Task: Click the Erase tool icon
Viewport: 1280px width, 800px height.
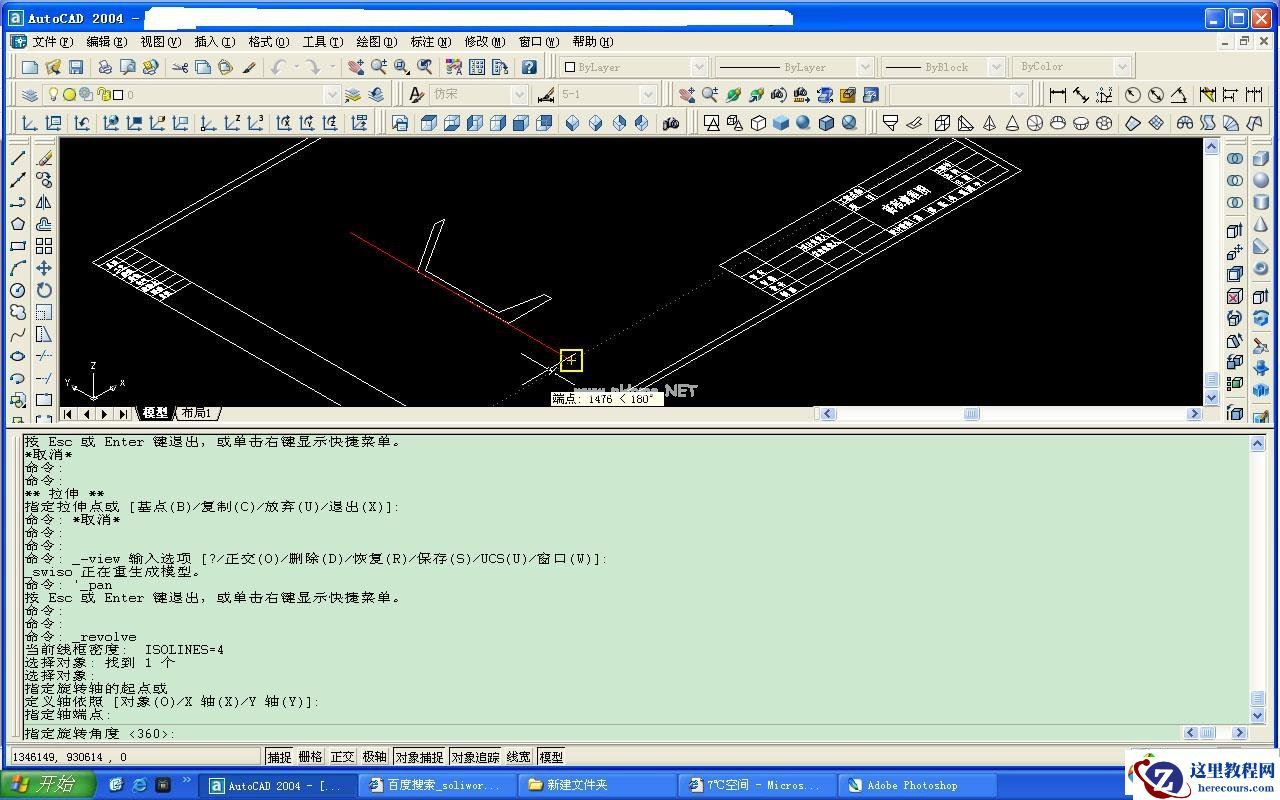Action: tap(44, 158)
